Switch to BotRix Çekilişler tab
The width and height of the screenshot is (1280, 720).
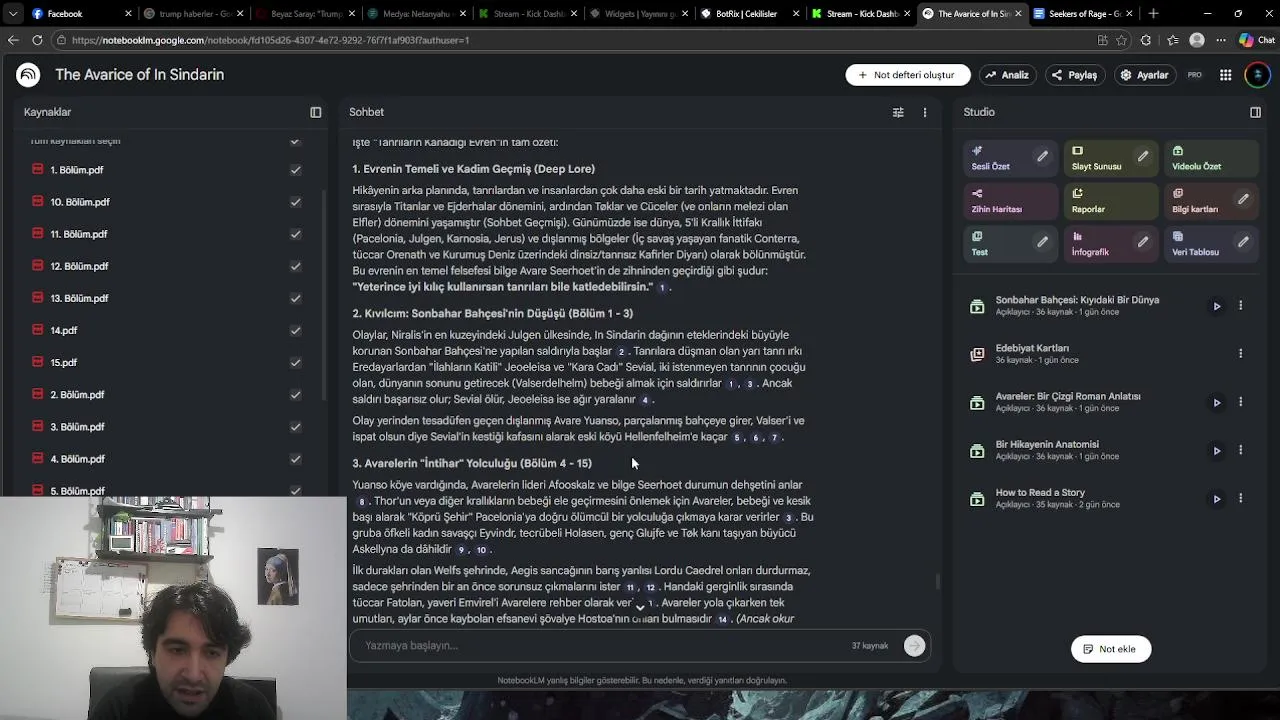coord(750,14)
